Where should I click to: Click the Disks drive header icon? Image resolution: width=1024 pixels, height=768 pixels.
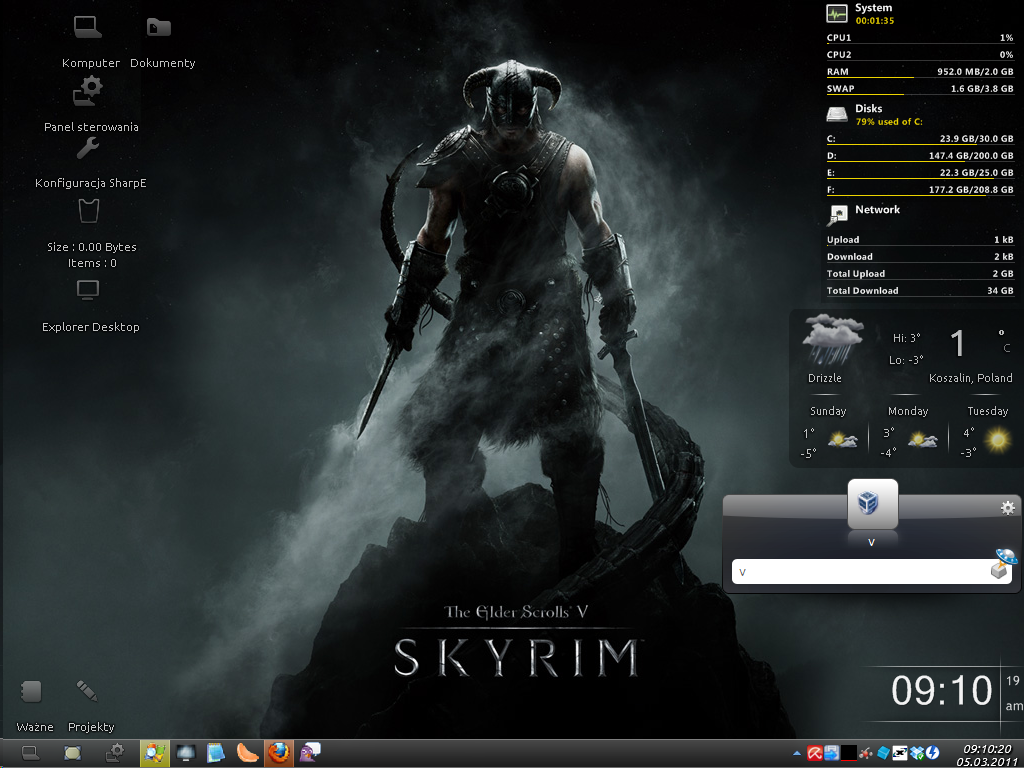[837, 115]
